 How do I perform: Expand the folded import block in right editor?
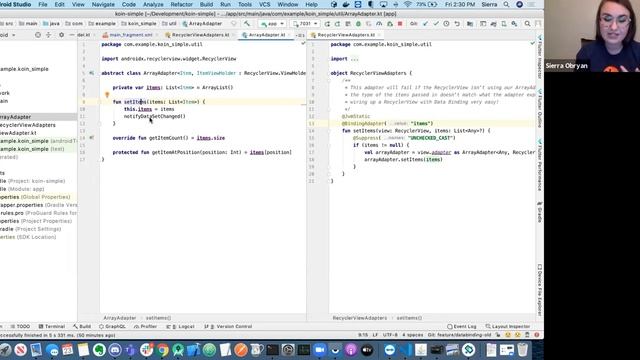pos(354,59)
